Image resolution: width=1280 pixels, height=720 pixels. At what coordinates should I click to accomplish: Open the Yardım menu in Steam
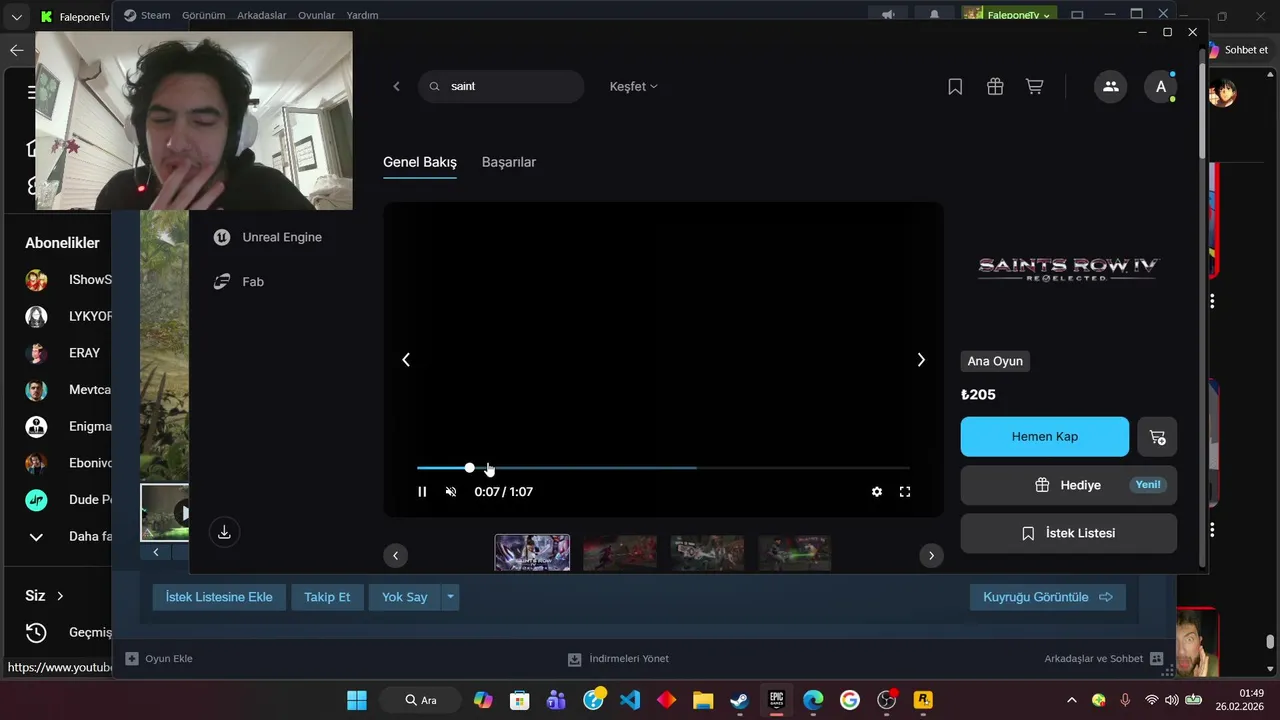click(362, 15)
